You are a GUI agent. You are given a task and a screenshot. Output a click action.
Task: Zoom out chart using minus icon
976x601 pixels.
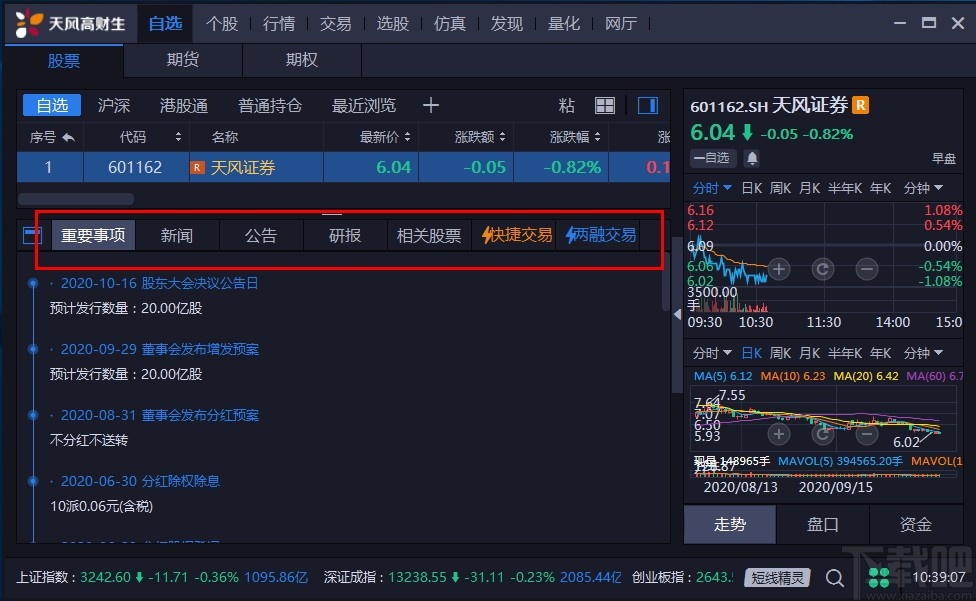coord(866,268)
